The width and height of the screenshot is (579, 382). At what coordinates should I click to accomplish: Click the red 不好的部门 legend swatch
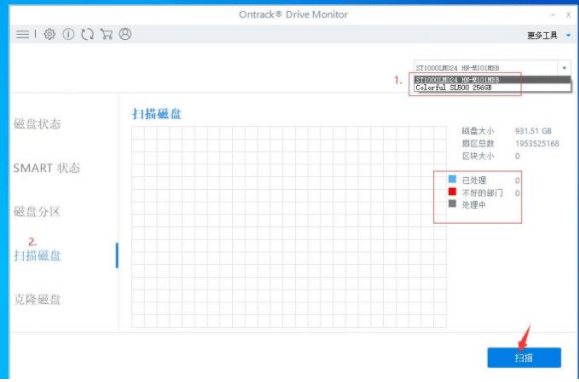tap(452, 192)
